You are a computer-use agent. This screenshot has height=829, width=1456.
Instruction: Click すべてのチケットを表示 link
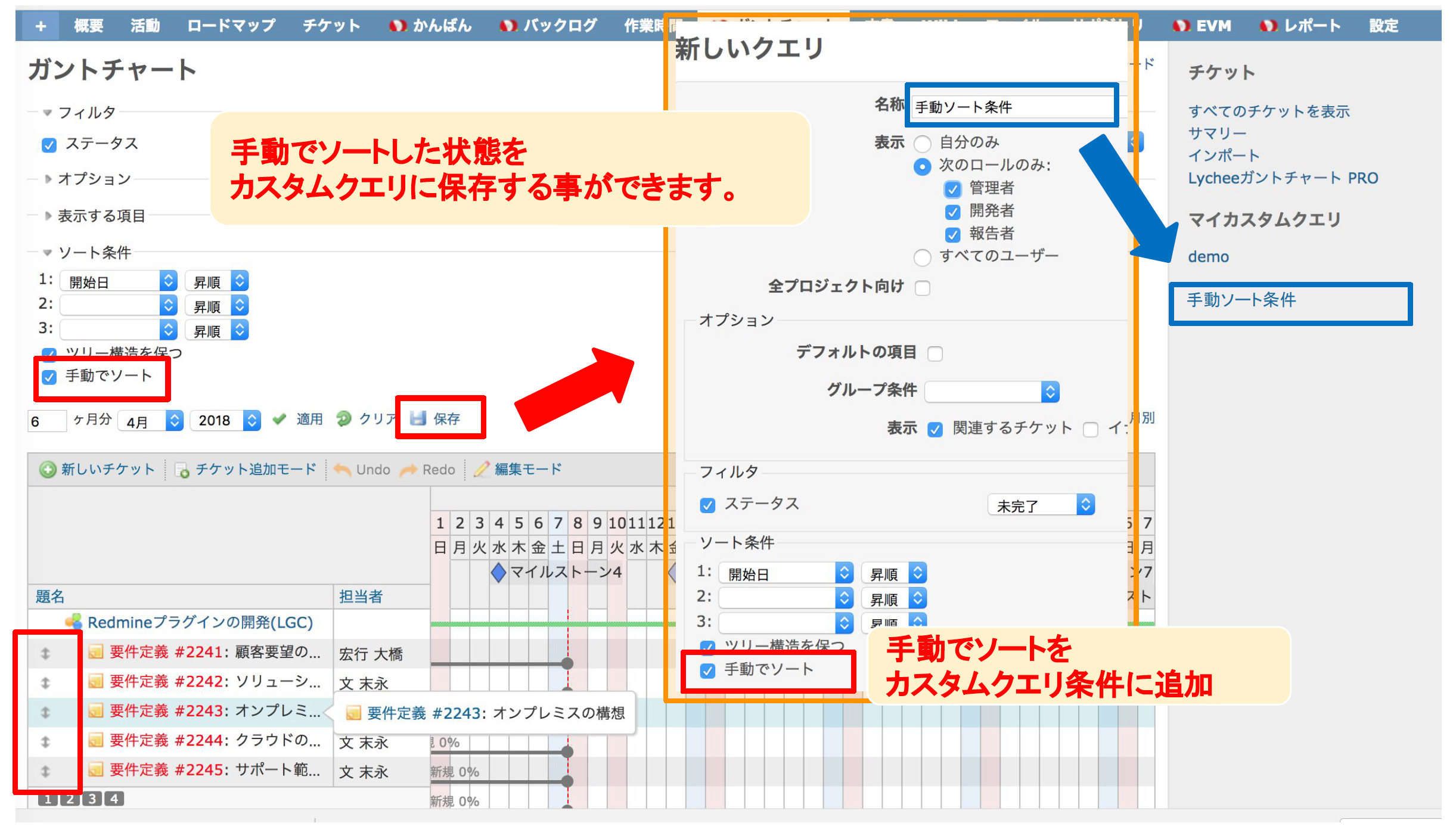click(x=1269, y=111)
